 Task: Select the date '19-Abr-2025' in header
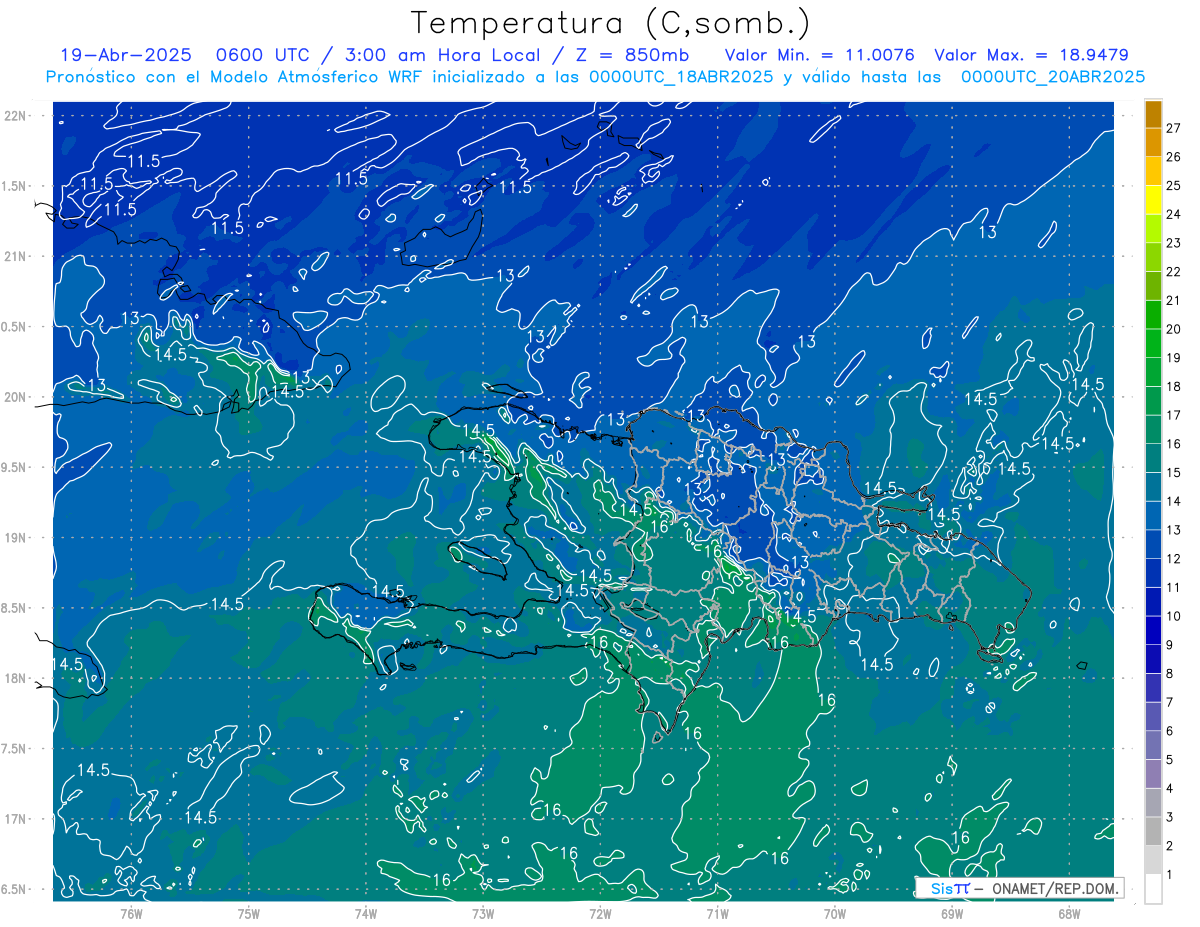[128, 55]
